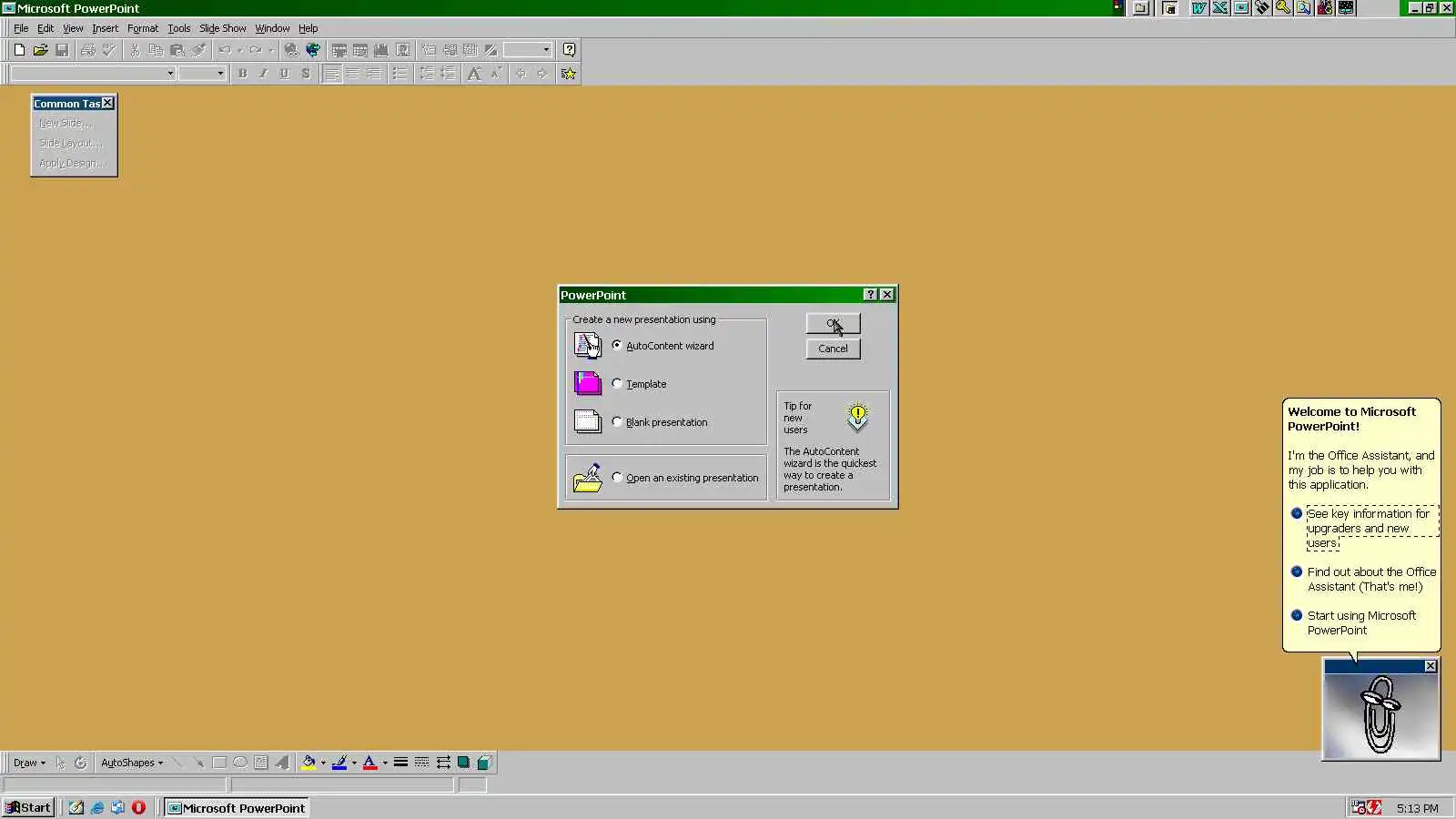Viewport: 1456px width, 819px height.
Task: Open the Web Toolbar globe icon
Action: [313, 50]
